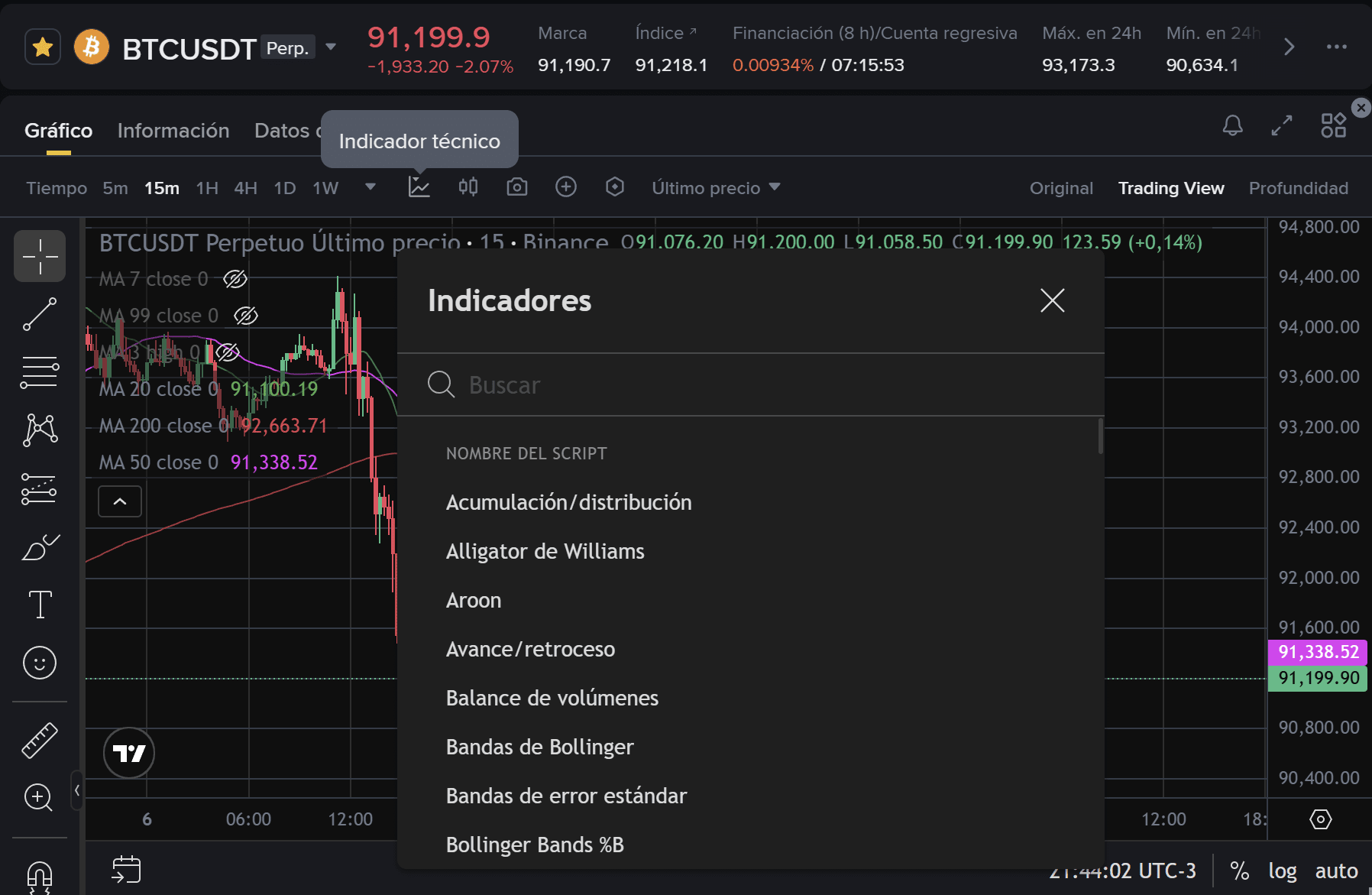Choose the 1H timeframe

pos(207,188)
